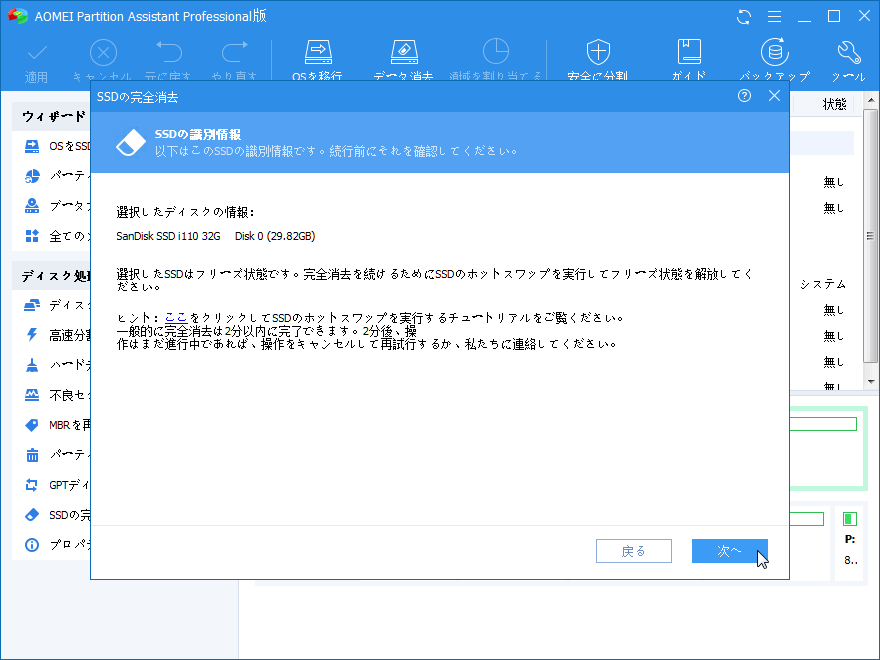Viewport: 880px width, 660px height.
Task: Open the バックアップ backup tool
Action: pyautogui.click(x=774, y=52)
